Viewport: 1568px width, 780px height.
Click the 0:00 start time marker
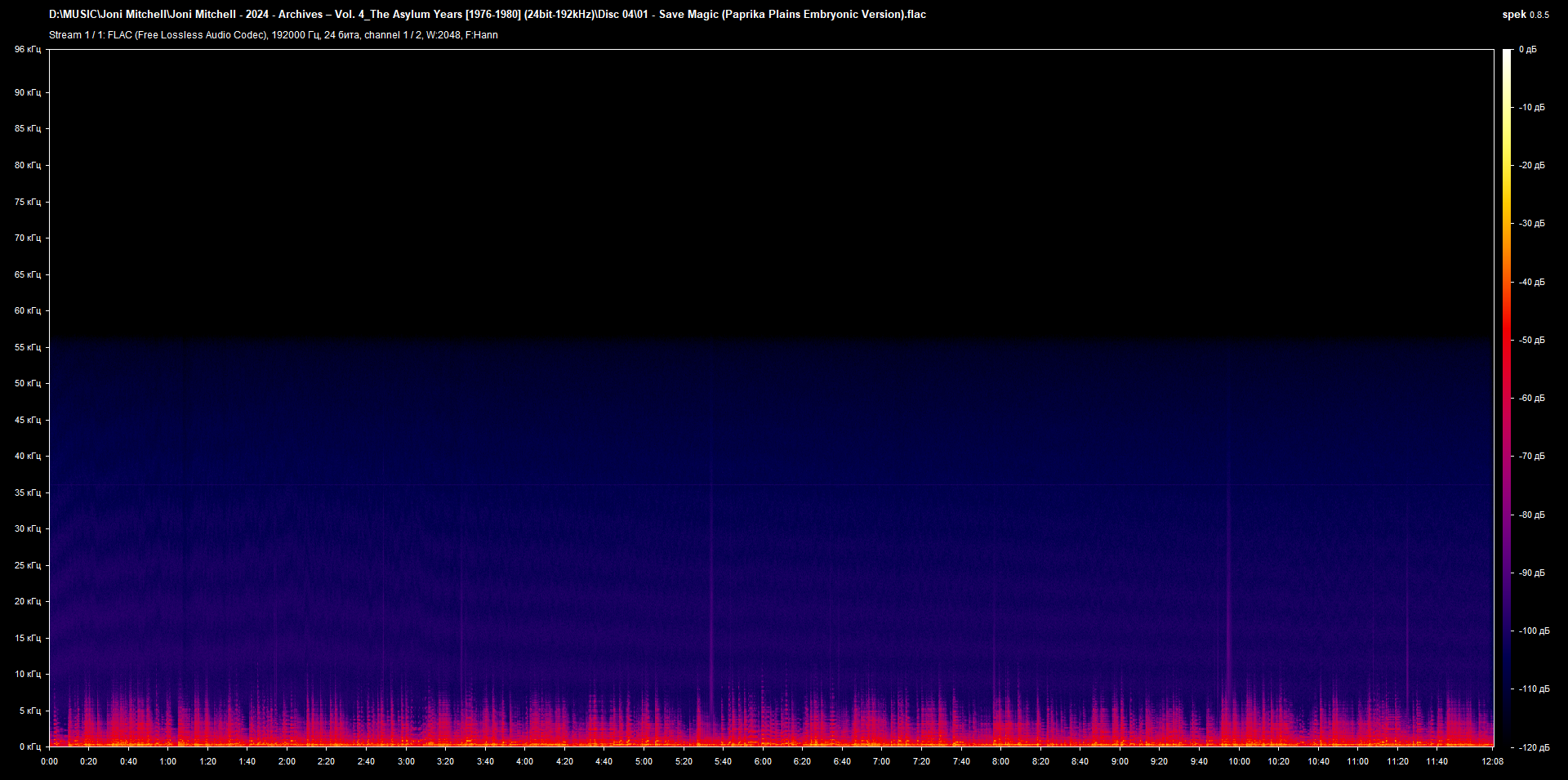click(51, 760)
